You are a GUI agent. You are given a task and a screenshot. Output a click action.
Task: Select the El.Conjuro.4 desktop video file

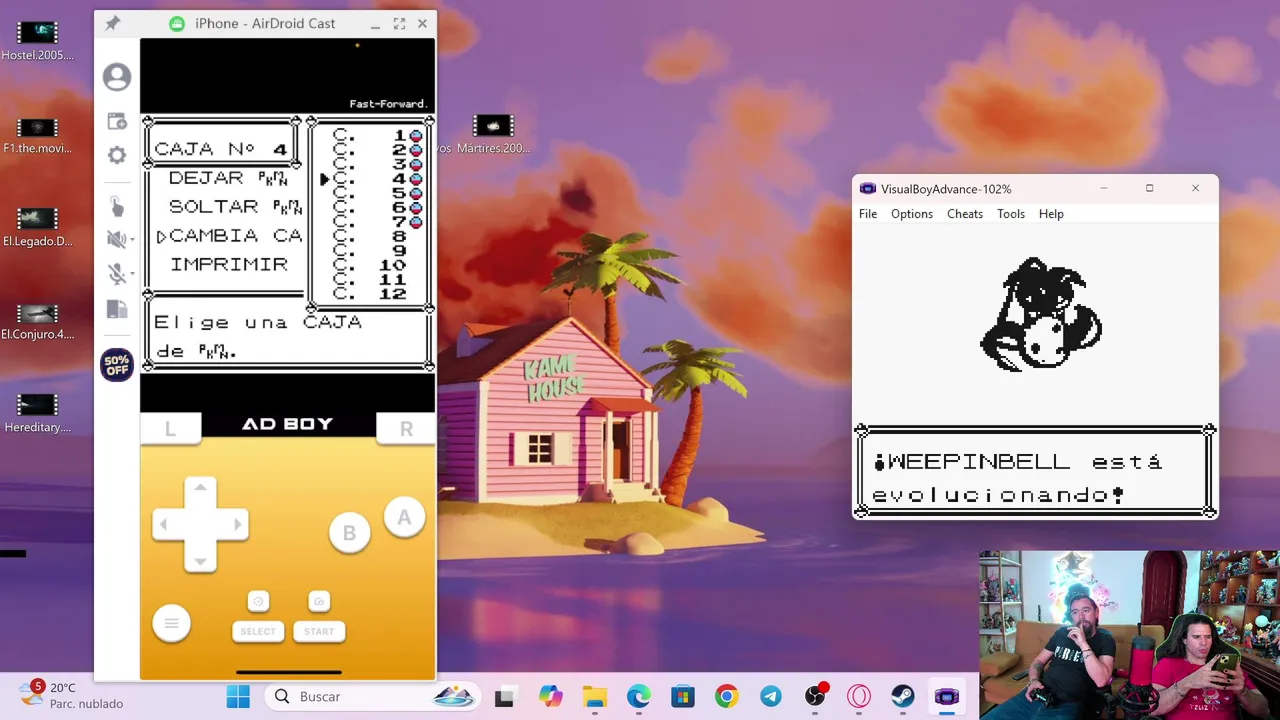(x=37, y=321)
